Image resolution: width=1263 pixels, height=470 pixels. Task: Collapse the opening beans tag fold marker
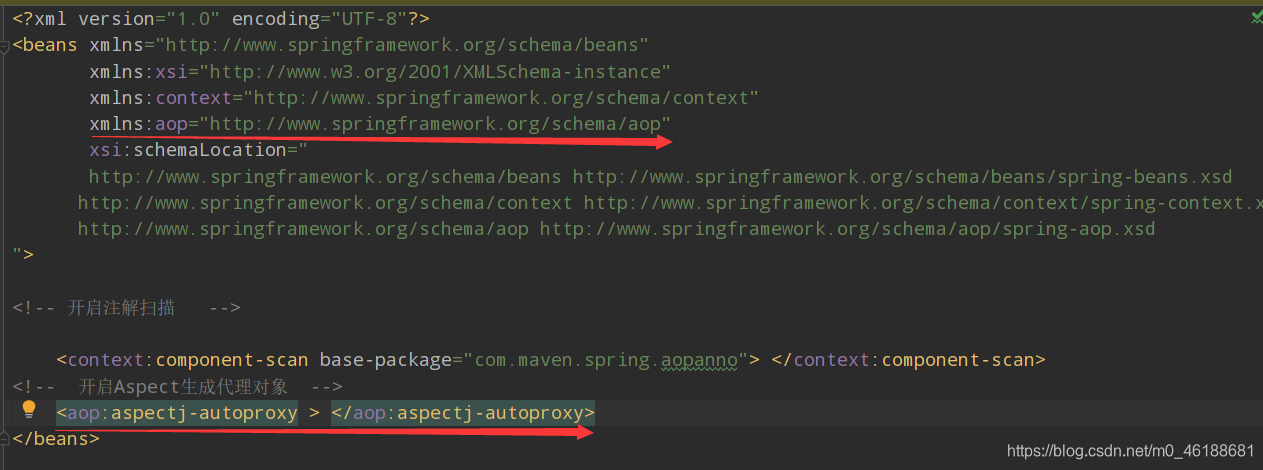[5, 46]
